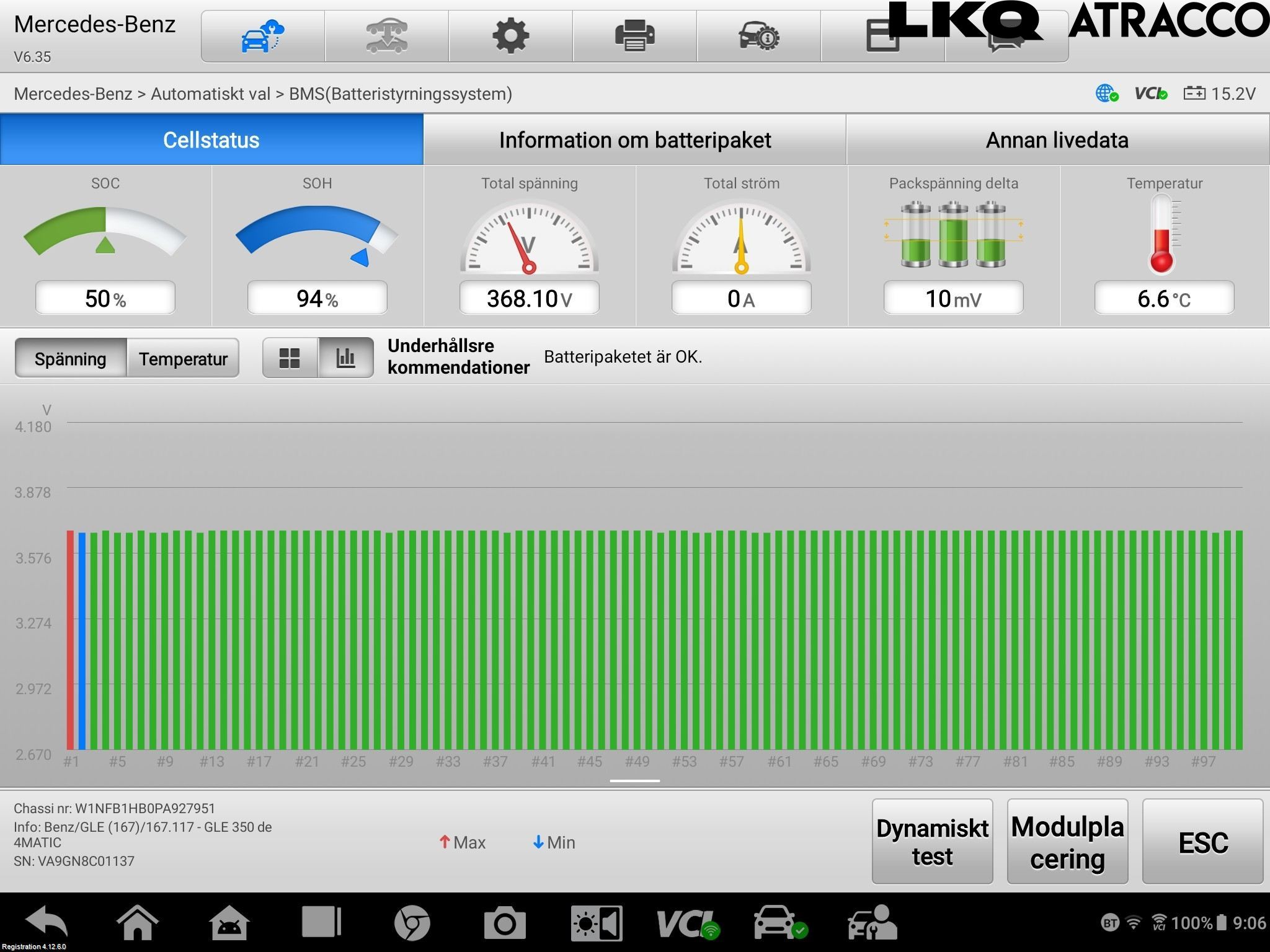Click Automatiskt val in breadcrumb

pos(211,94)
